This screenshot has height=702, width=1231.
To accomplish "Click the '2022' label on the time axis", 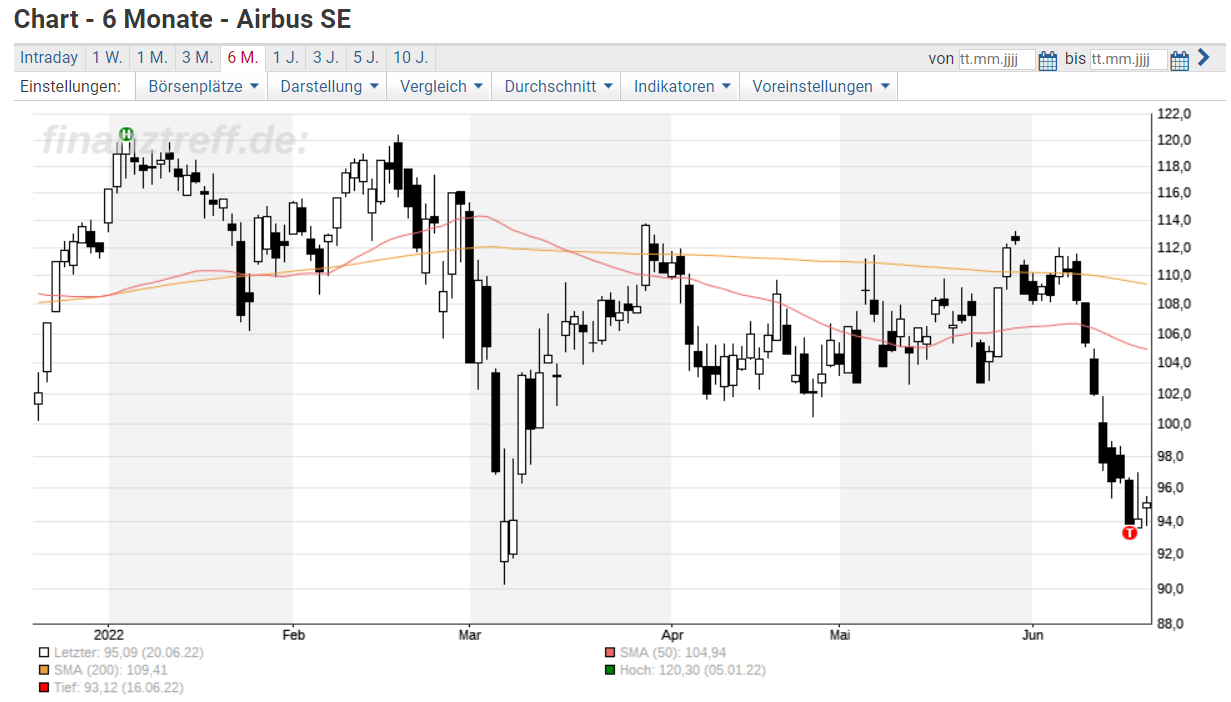I will [108, 634].
